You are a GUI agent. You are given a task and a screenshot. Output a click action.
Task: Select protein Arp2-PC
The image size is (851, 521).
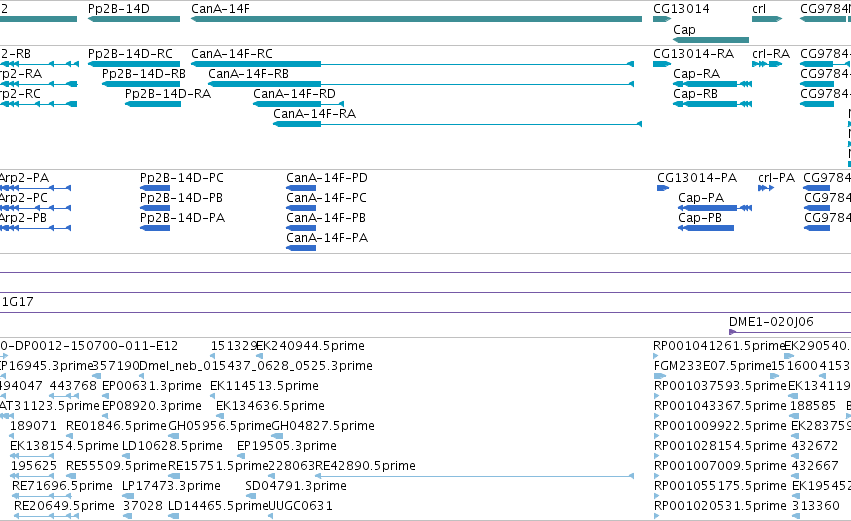(x=35, y=208)
